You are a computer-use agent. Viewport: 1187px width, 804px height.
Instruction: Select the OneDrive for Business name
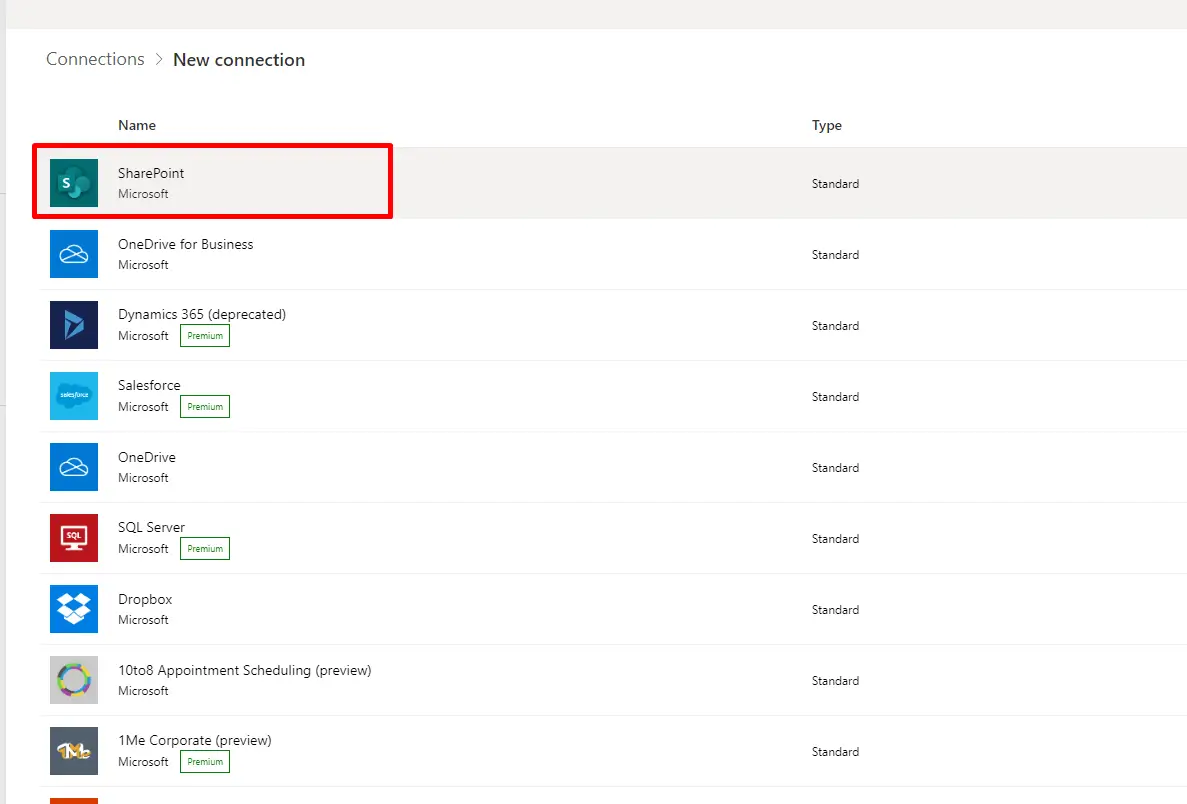[185, 244]
